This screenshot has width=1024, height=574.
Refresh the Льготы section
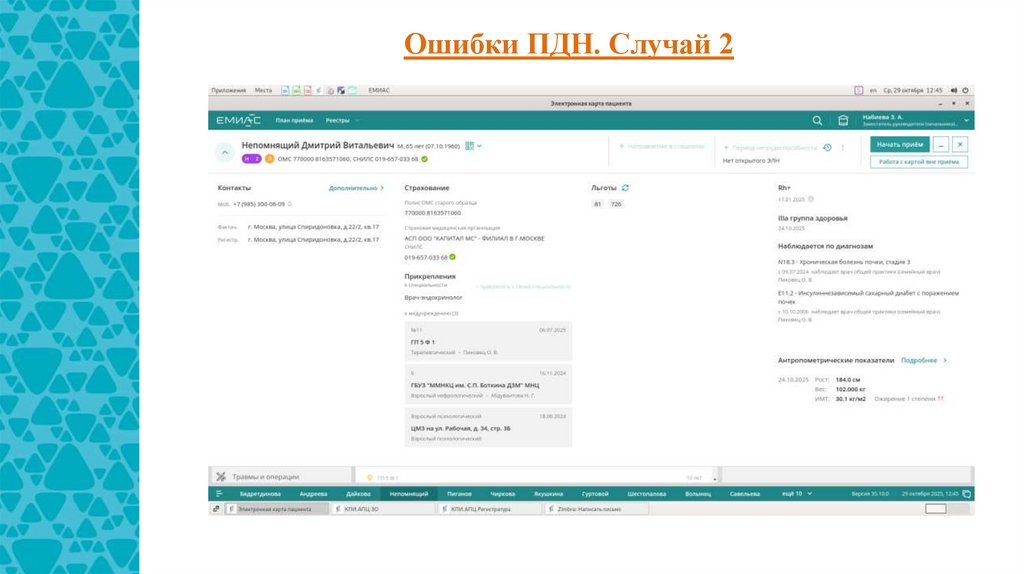(625, 187)
